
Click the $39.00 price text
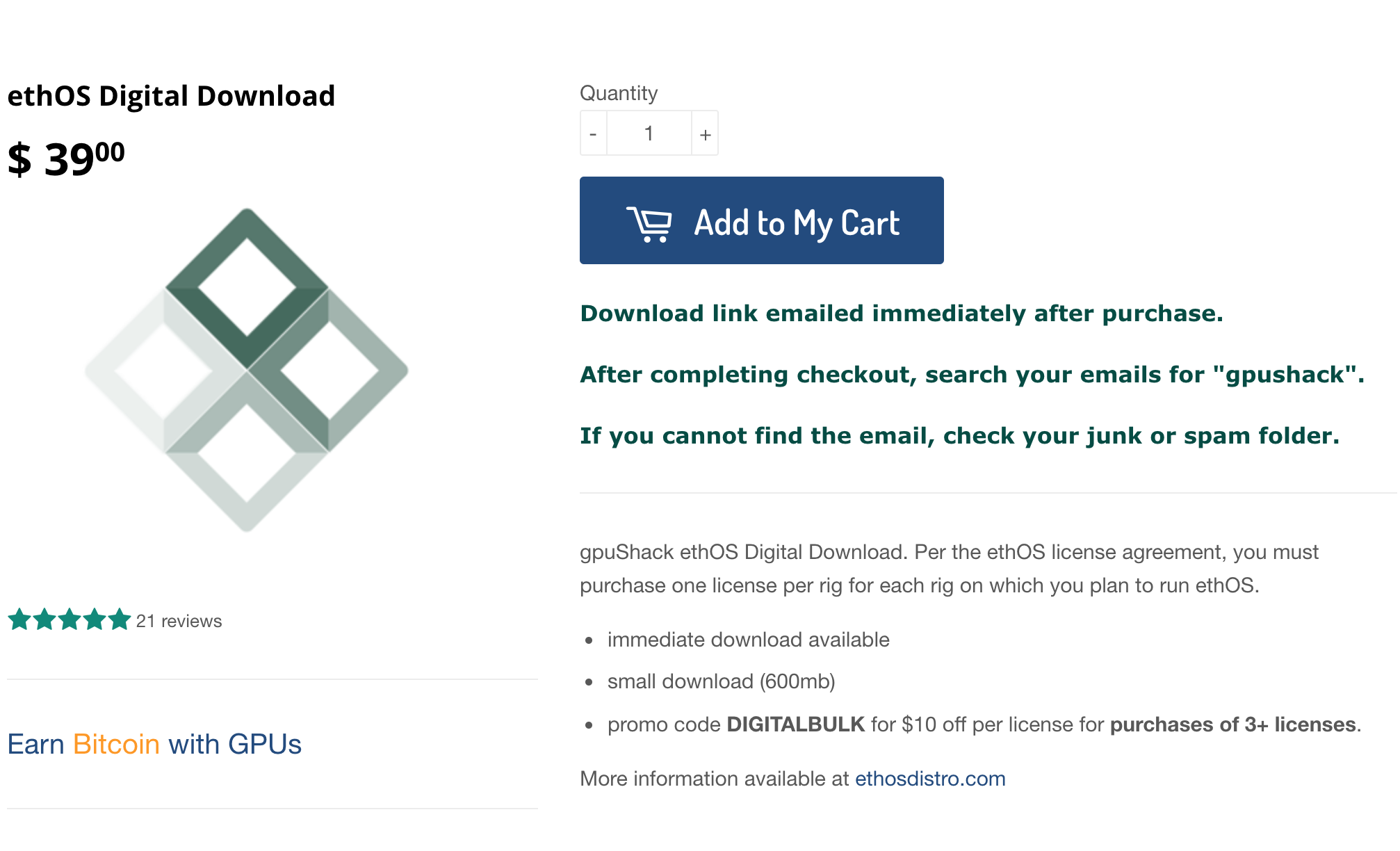66,159
